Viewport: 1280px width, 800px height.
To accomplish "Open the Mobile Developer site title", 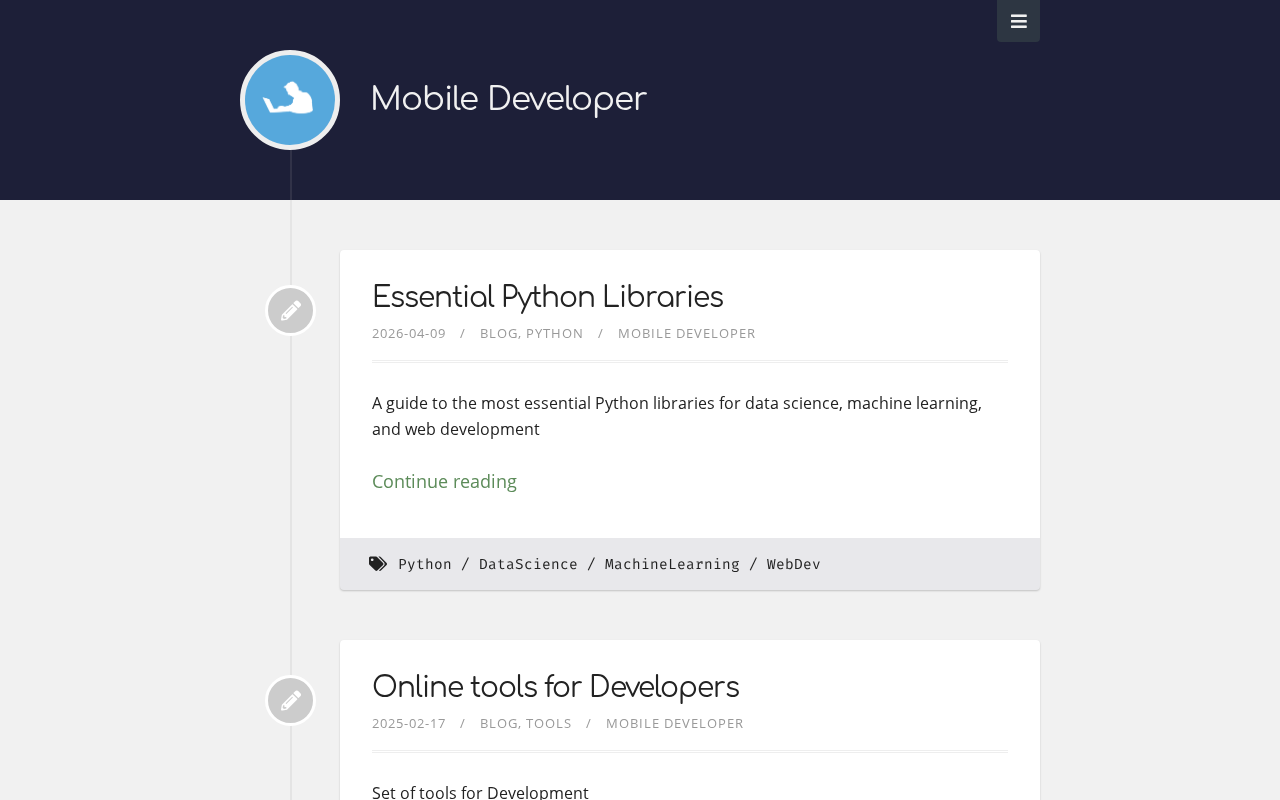I will coord(508,99).
